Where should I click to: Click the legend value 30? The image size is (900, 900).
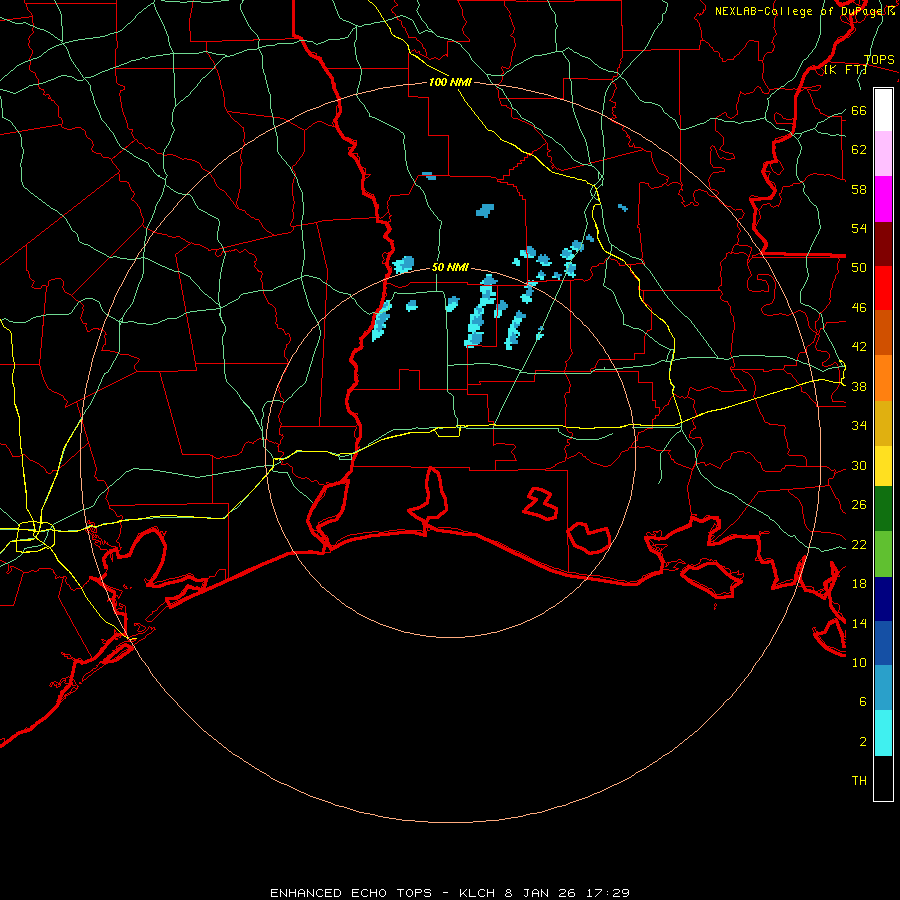coord(859,465)
